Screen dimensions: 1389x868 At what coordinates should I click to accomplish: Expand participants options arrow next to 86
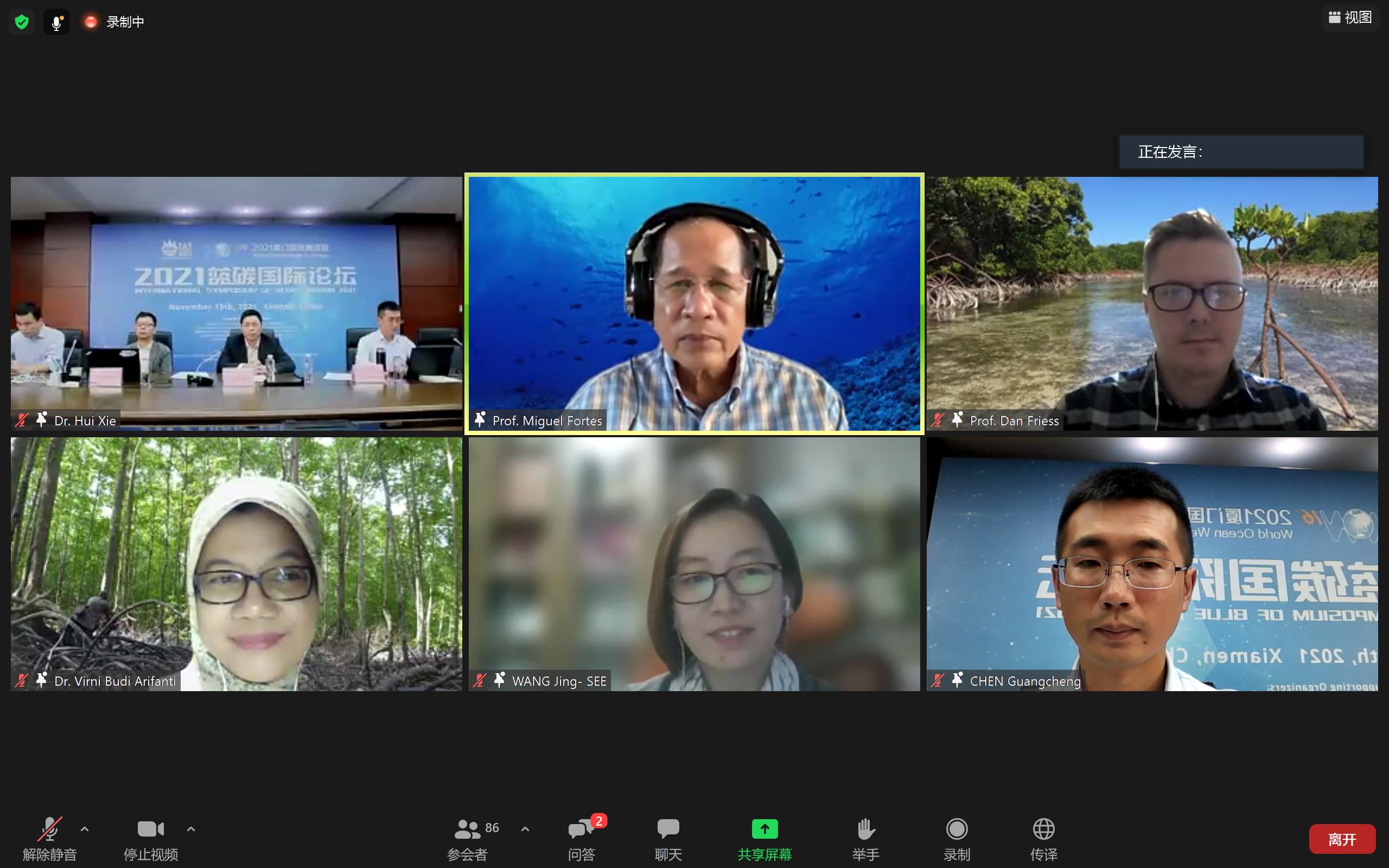pyautogui.click(x=525, y=829)
